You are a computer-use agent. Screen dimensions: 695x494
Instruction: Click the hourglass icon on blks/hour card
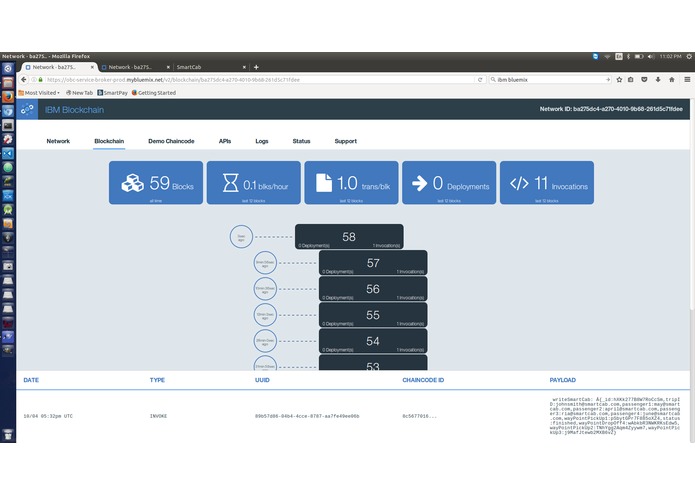pyautogui.click(x=230, y=183)
